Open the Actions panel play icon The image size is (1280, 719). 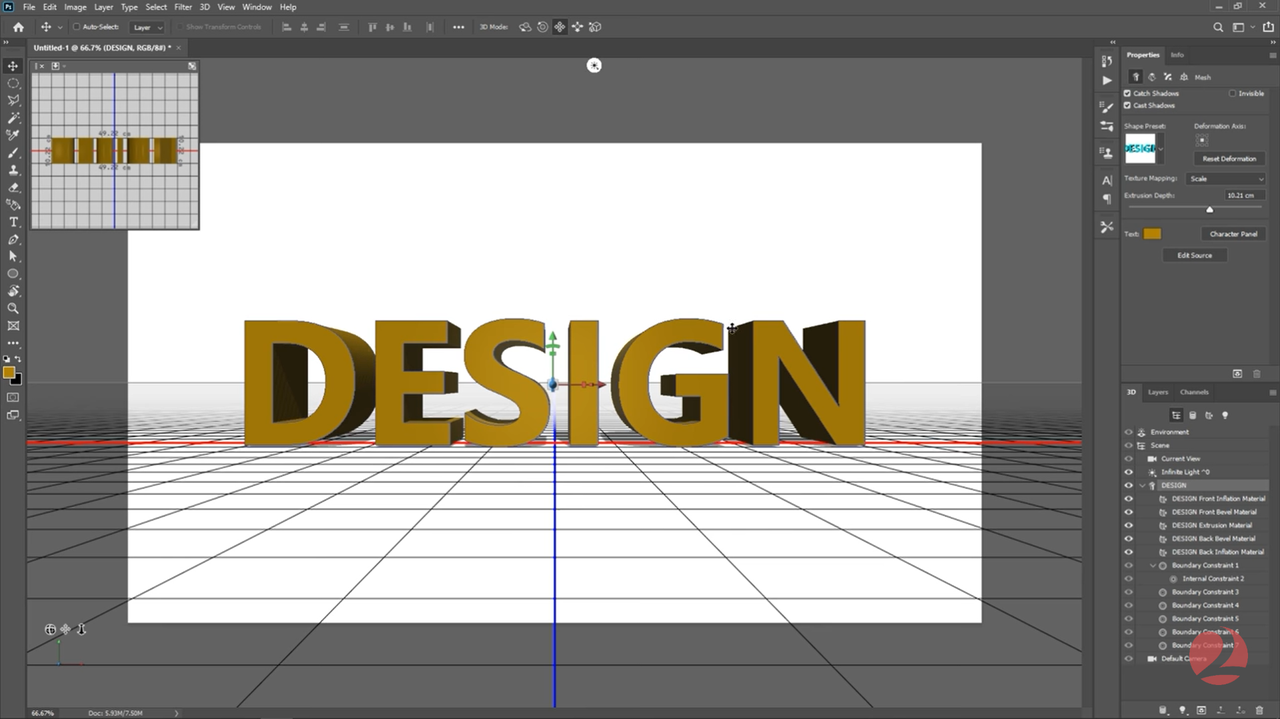point(1106,80)
